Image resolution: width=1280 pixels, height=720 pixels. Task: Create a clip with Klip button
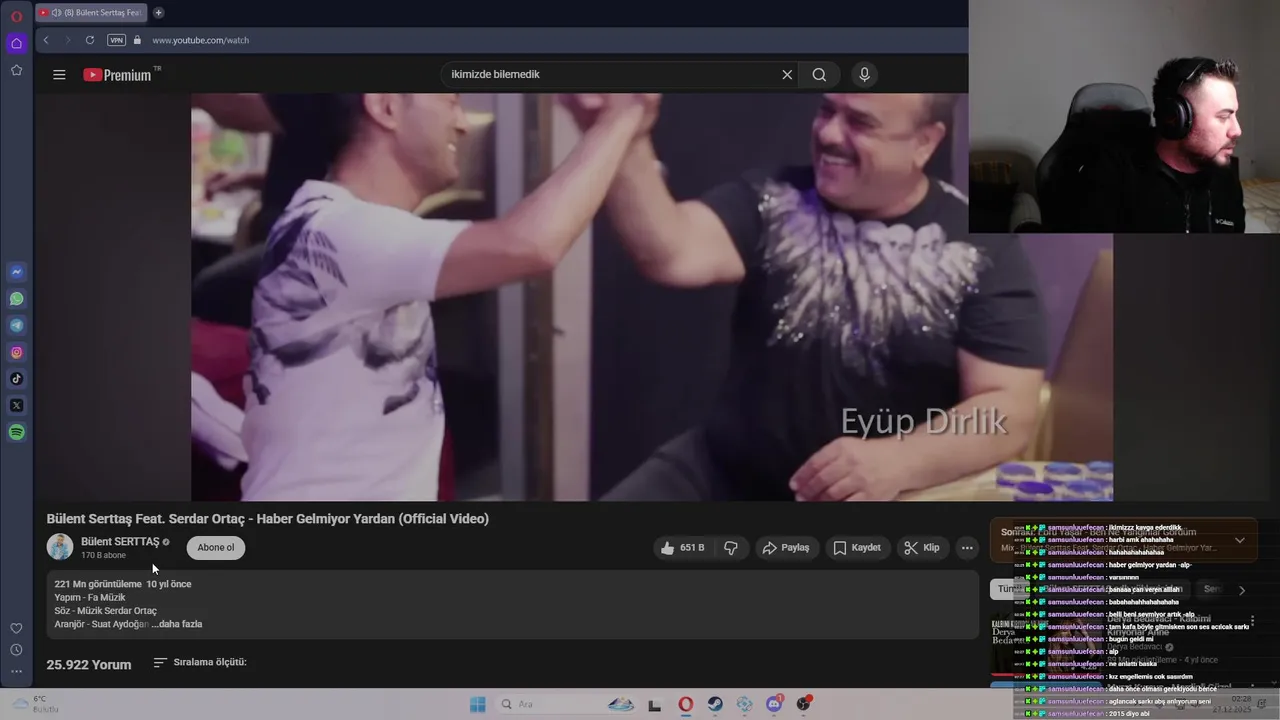point(922,548)
